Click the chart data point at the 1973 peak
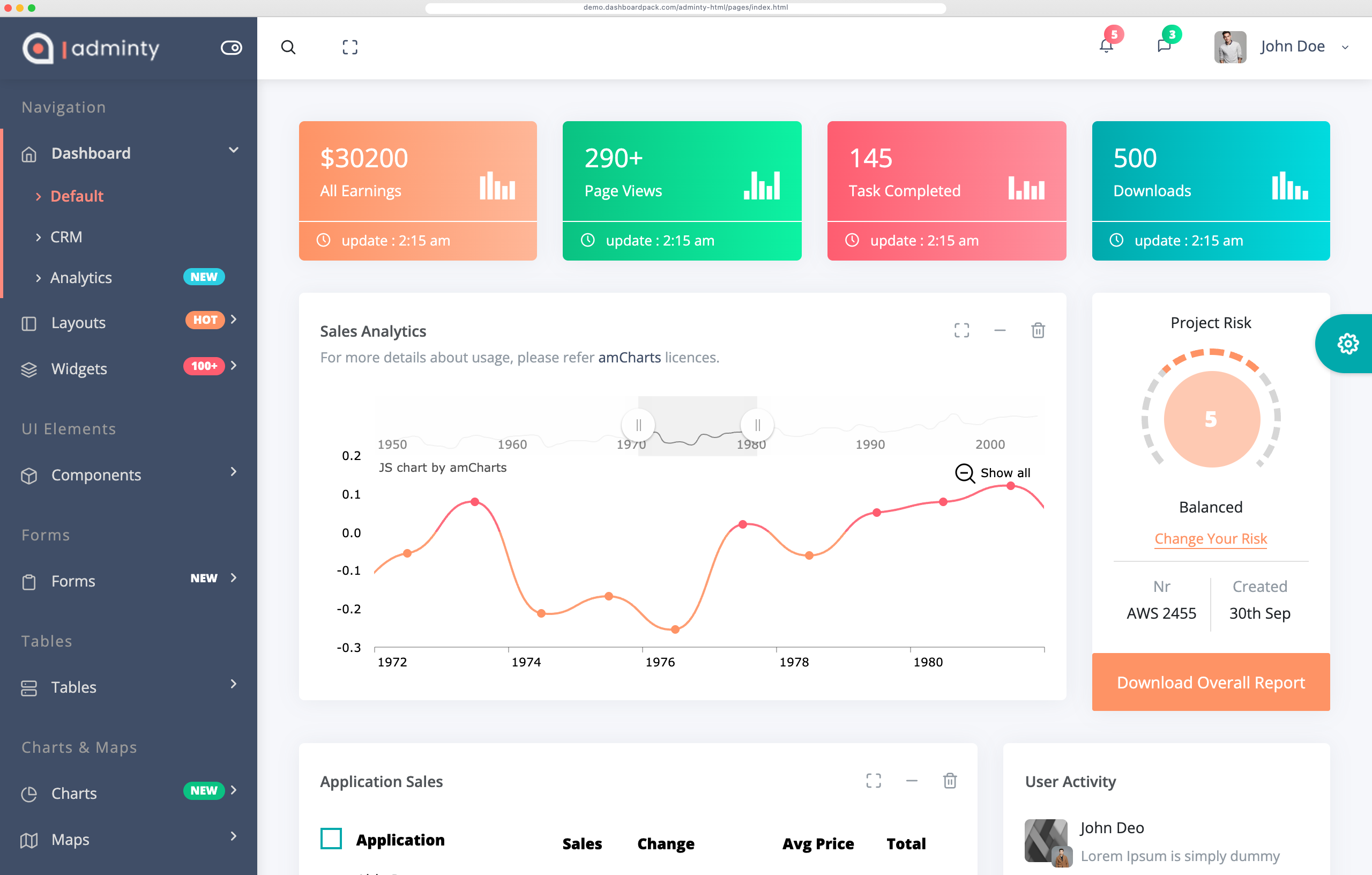This screenshot has width=1372, height=875. (x=475, y=502)
